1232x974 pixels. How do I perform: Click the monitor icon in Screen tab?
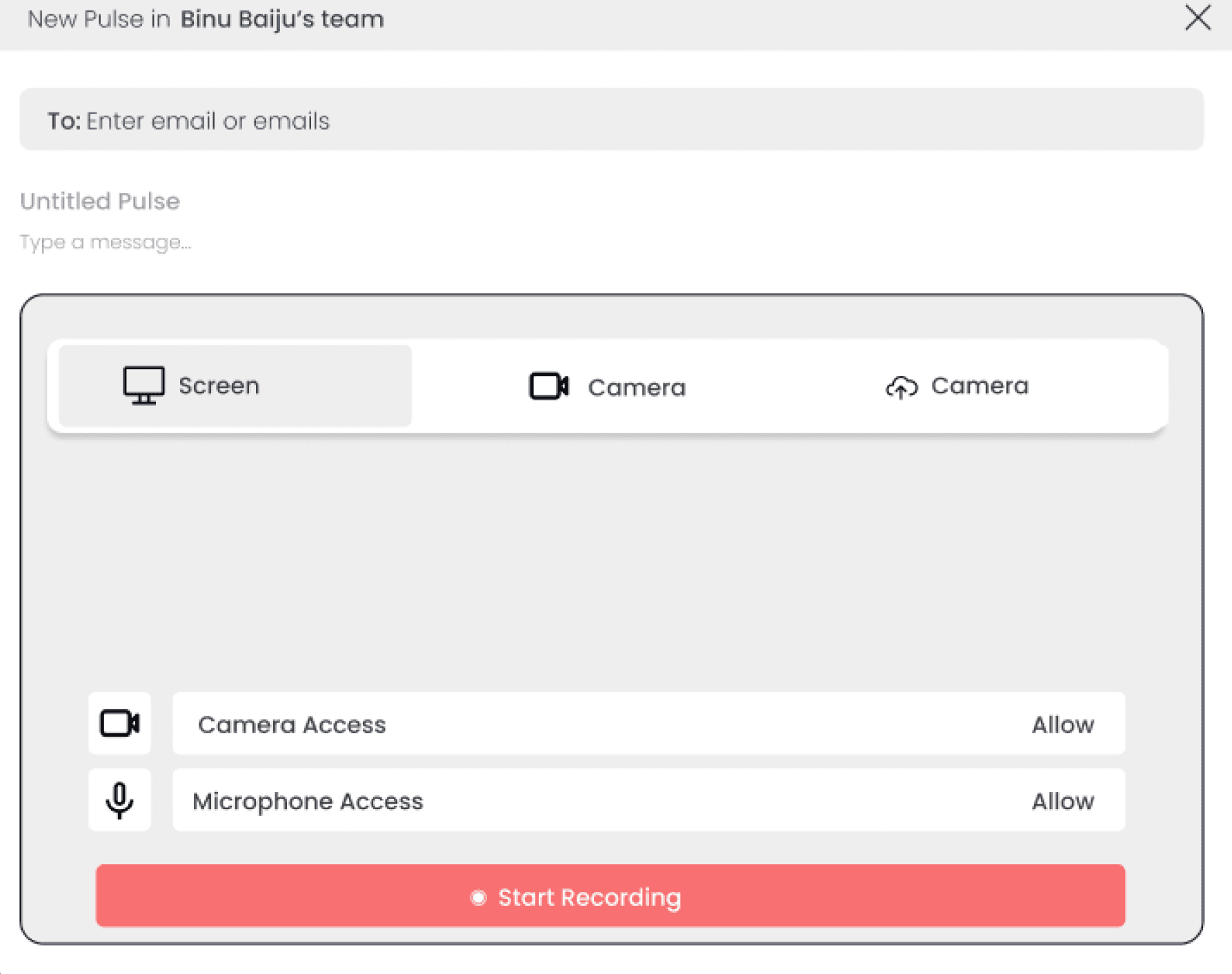tap(143, 385)
